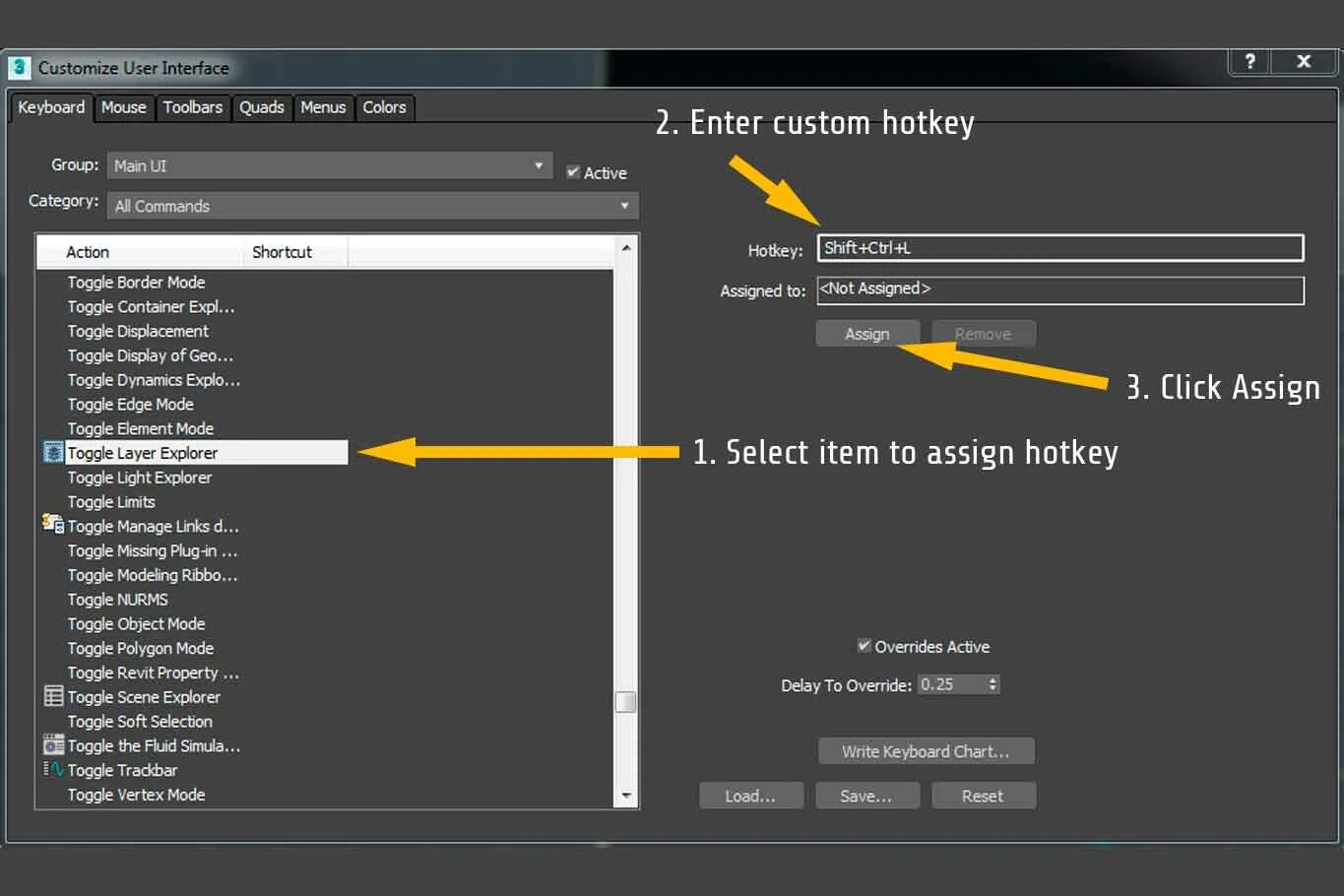
Task: Click the Assigned to field
Action: point(1060,289)
